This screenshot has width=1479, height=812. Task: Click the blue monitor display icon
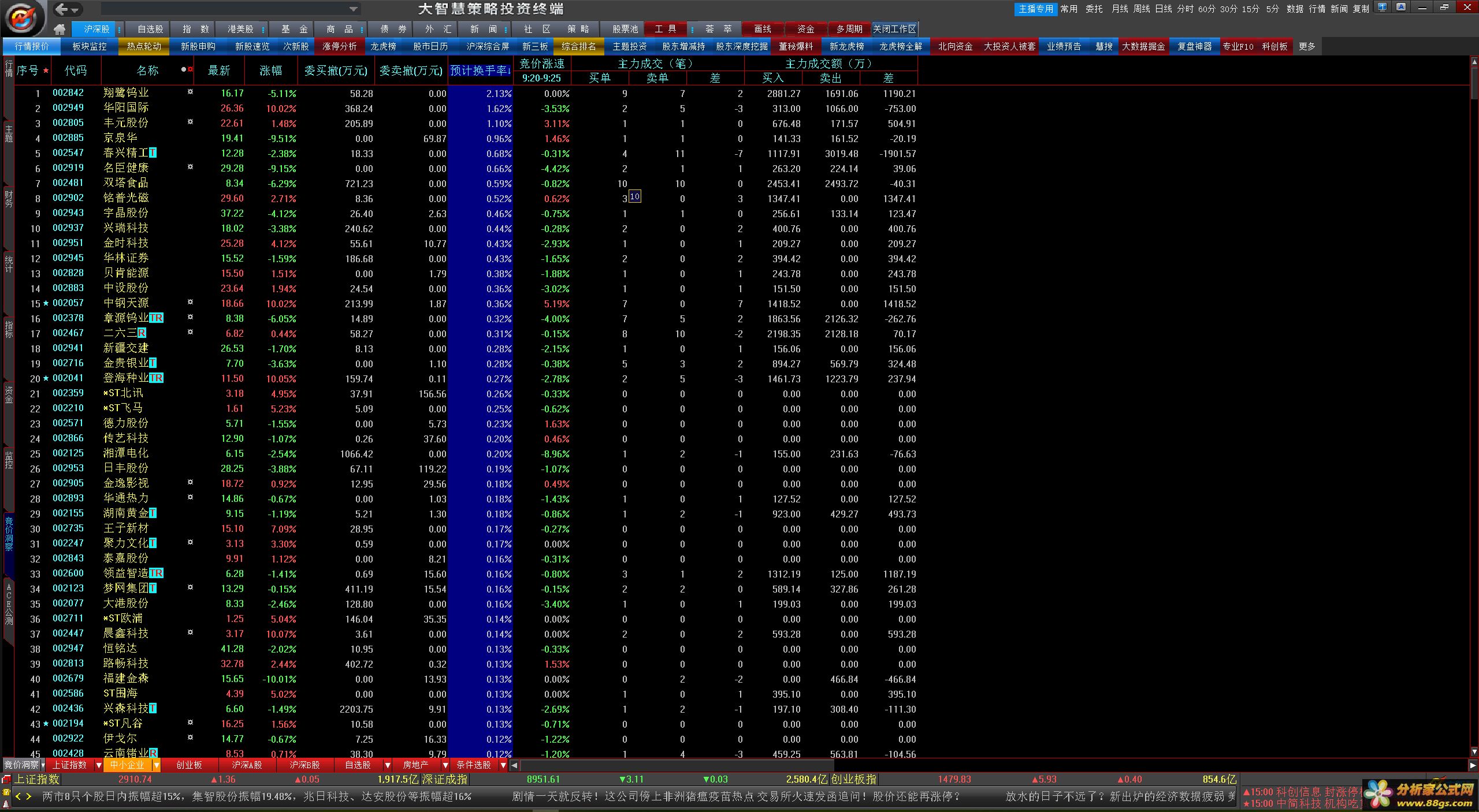tap(1381, 8)
